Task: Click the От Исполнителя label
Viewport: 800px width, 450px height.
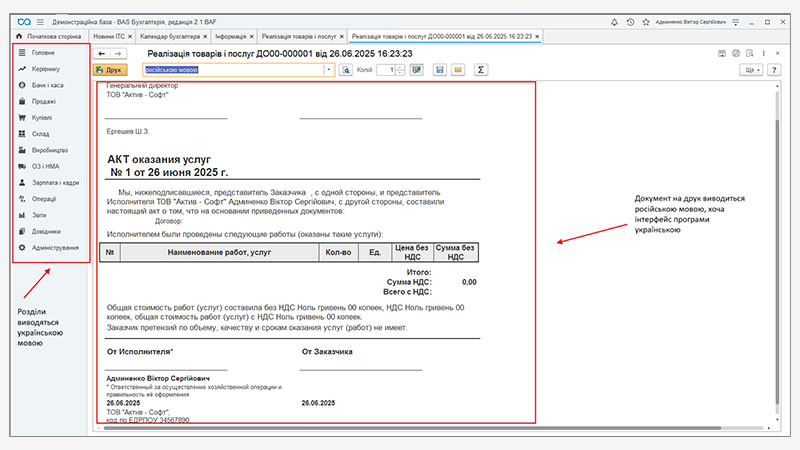Action: coord(140,352)
